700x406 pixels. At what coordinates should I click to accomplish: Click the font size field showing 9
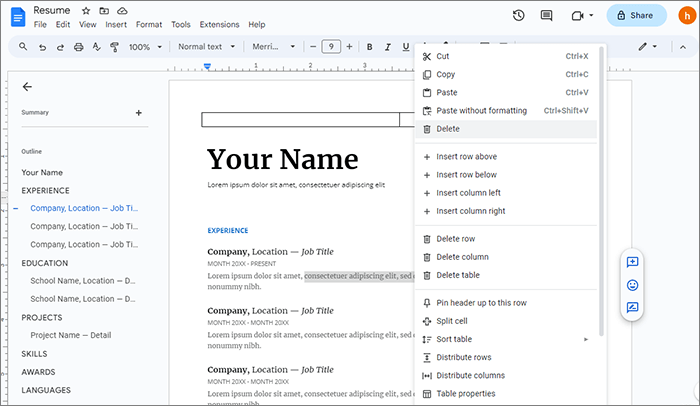pos(331,46)
